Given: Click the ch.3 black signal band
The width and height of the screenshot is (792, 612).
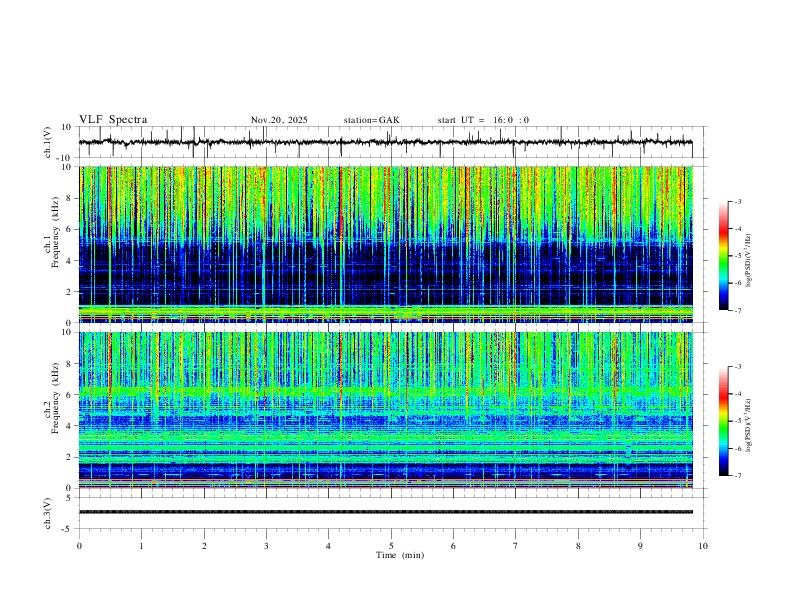Looking at the screenshot, I should coord(385,512).
